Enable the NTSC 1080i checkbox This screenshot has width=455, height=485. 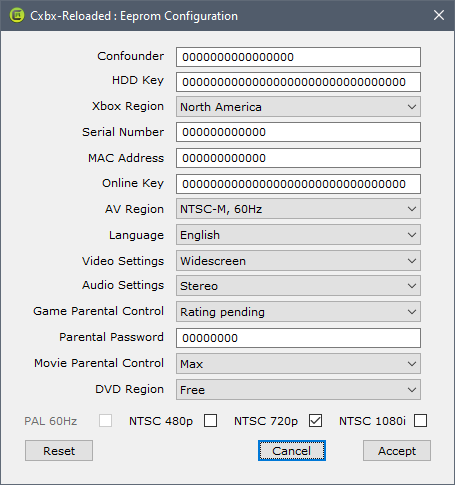(420, 421)
